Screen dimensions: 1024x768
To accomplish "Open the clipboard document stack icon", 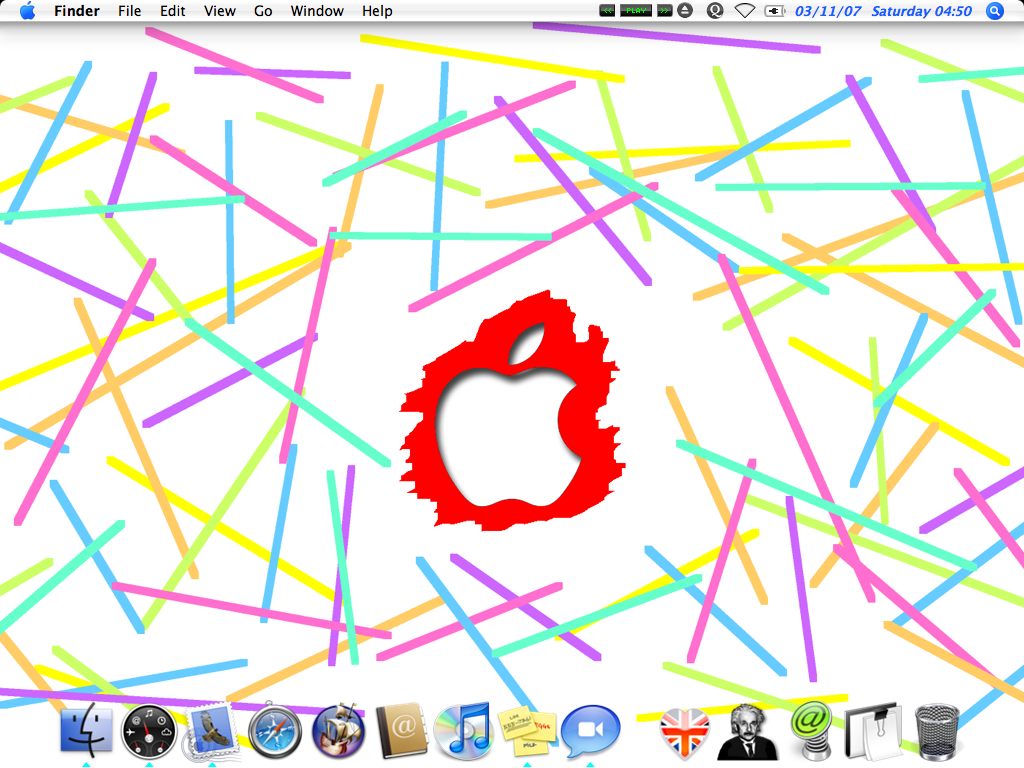I will (873, 731).
